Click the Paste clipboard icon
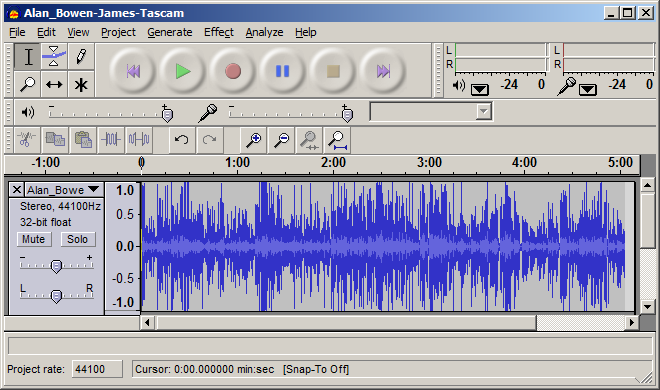Viewport: 660px width, 390px height. [x=83, y=140]
